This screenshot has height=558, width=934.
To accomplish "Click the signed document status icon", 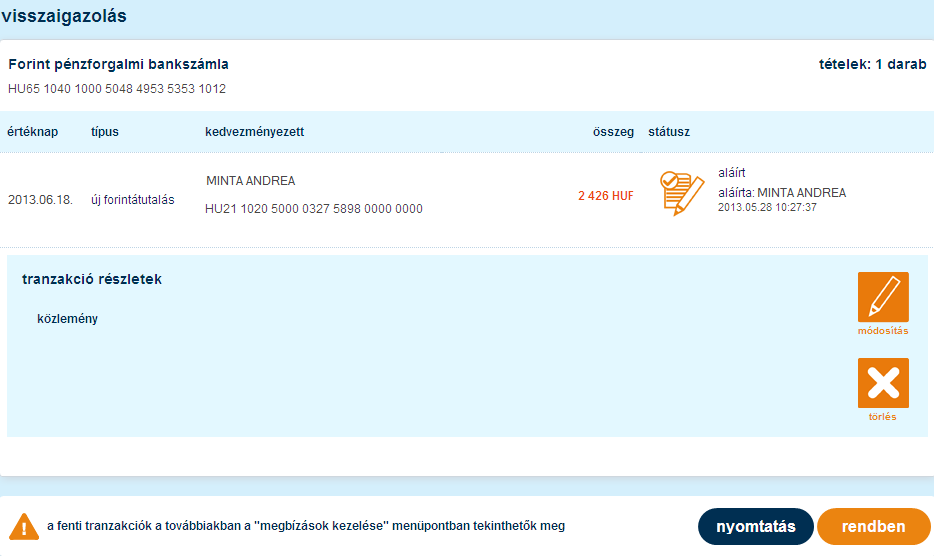I will pyautogui.click(x=681, y=193).
